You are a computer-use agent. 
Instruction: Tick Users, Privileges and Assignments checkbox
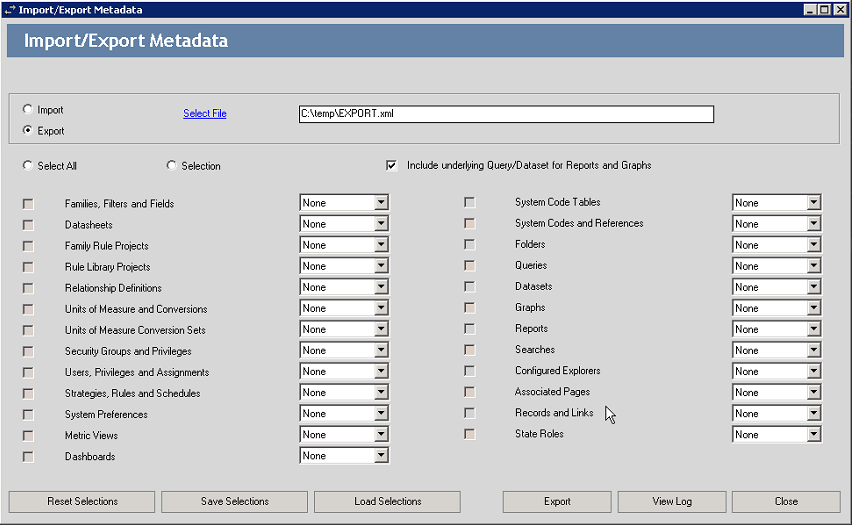click(28, 372)
